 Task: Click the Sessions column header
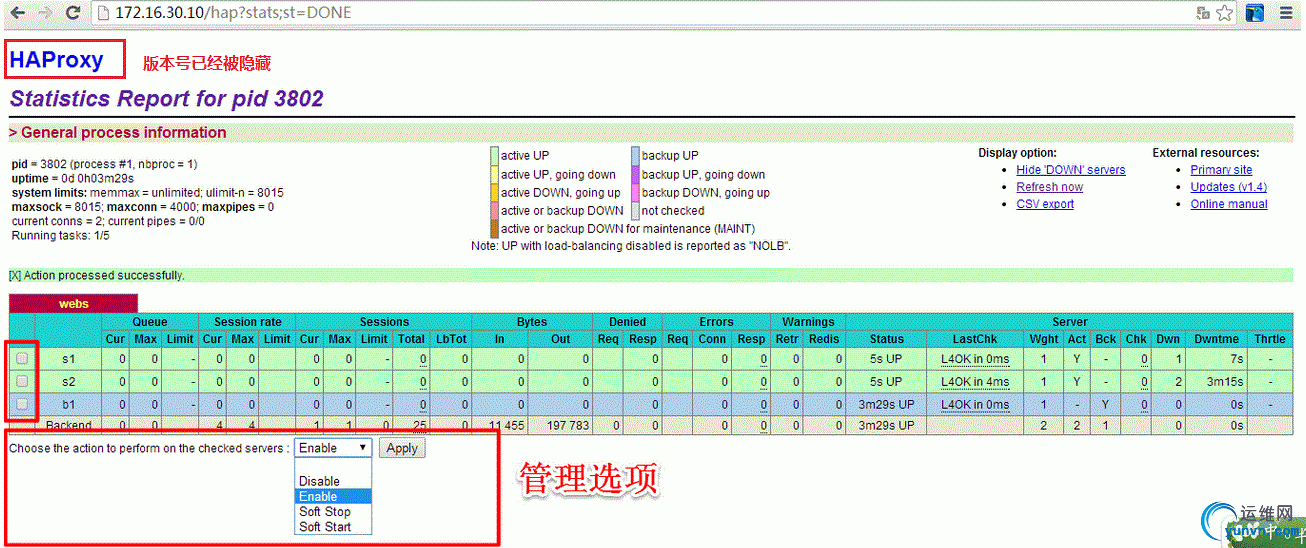point(384,322)
